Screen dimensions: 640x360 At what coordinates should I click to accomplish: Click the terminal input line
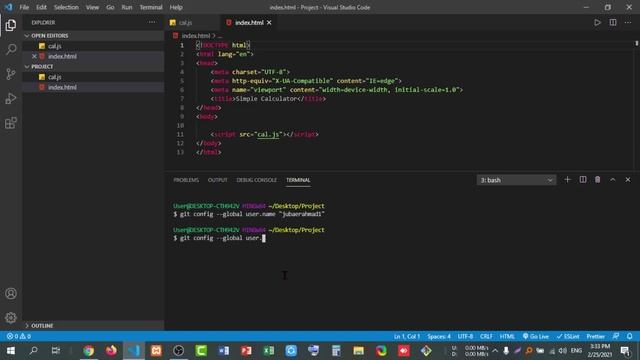pyautogui.click(x=220, y=238)
